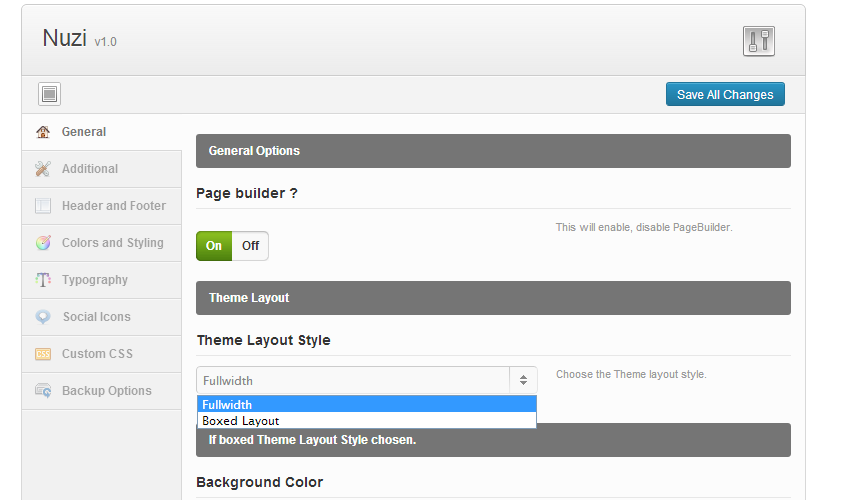Choose Fullwidth from the layout list
Screen dimensions: 860x500
366,405
